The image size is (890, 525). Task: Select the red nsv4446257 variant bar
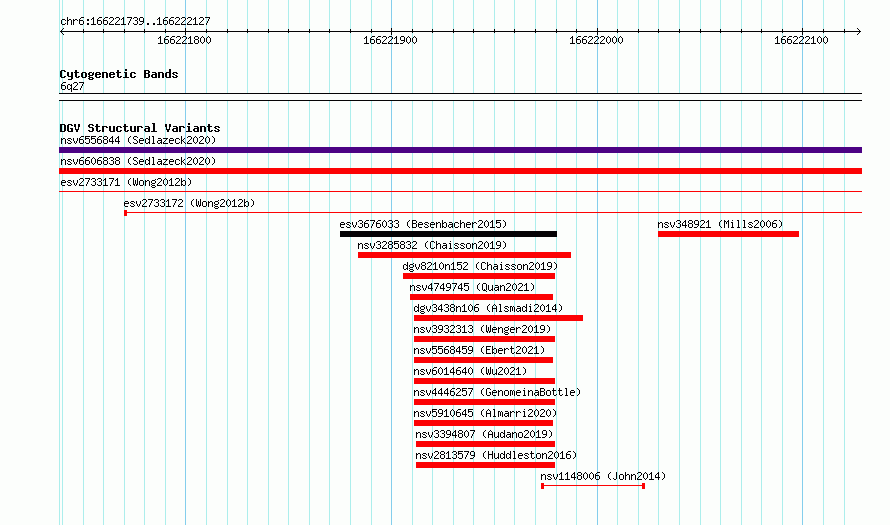pos(484,402)
